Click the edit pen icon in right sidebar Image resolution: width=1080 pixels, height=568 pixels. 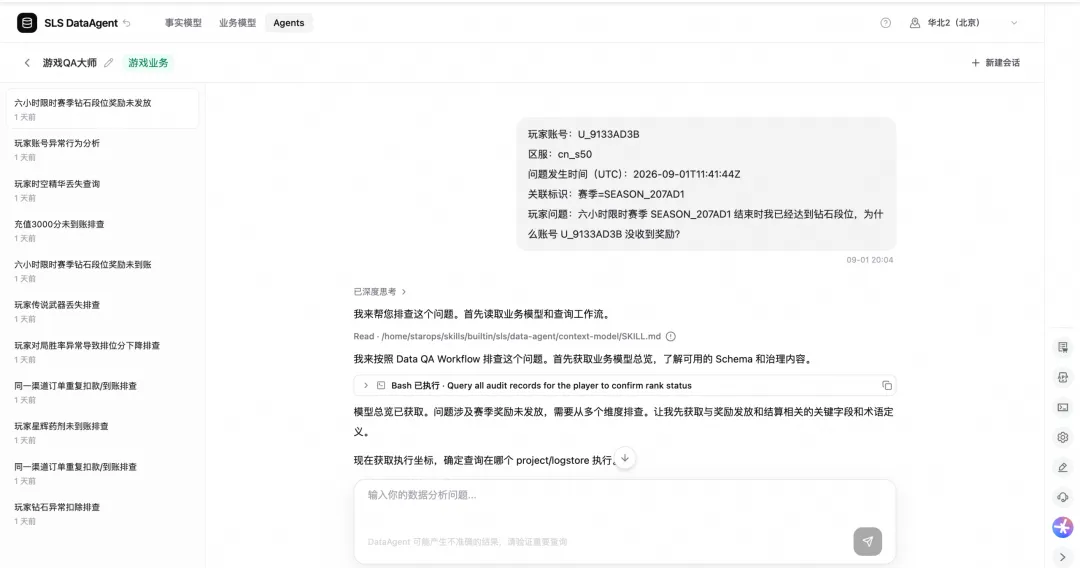click(x=1063, y=467)
